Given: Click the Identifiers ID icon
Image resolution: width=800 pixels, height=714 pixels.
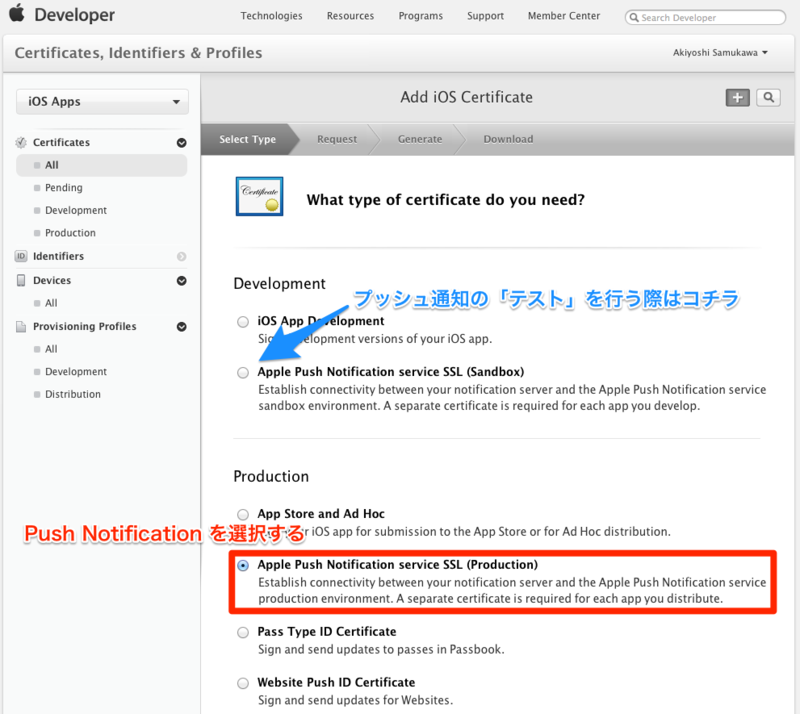Looking at the screenshot, I should (21, 256).
